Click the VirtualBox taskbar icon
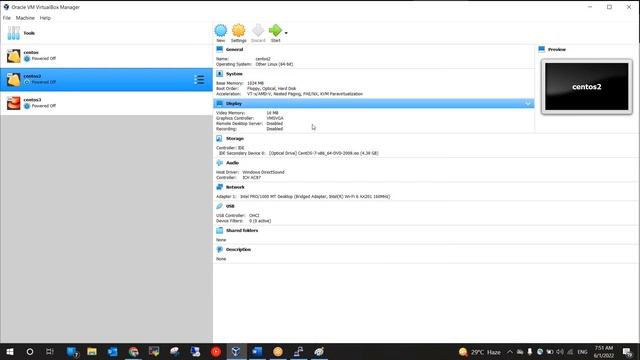Screen dimensions: 640x360 (236, 351)
